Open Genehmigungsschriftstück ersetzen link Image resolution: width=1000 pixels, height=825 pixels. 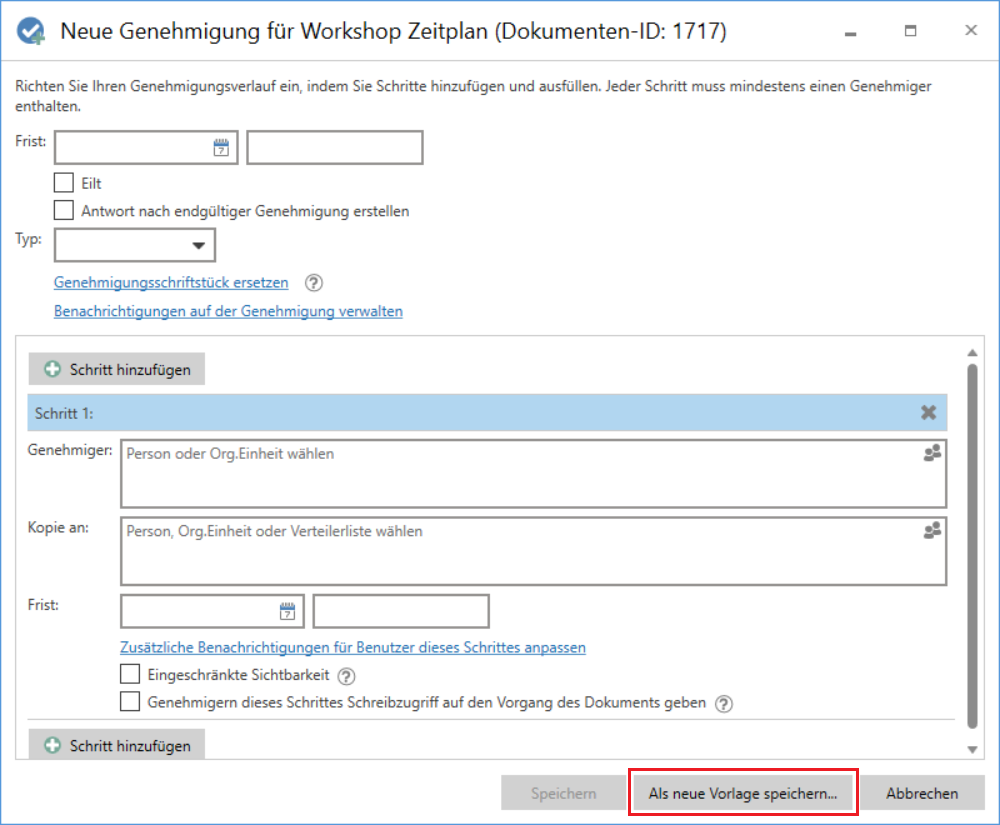(x=171, y=282)
